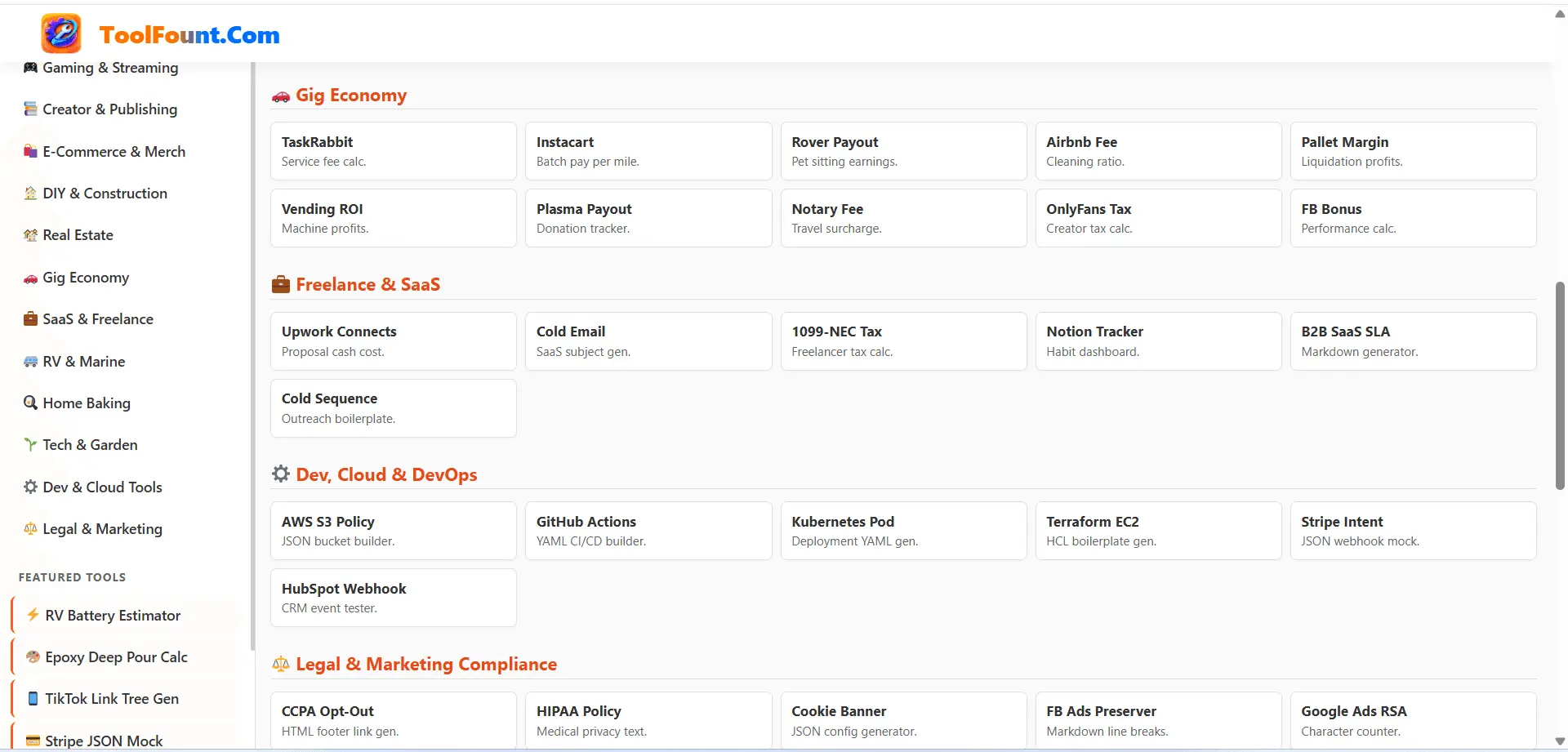Open the 1099-NEC Tax freelancer calculator
Image resolution: width=1568 pixels, height=752 pixels.
tap(903, 341)
